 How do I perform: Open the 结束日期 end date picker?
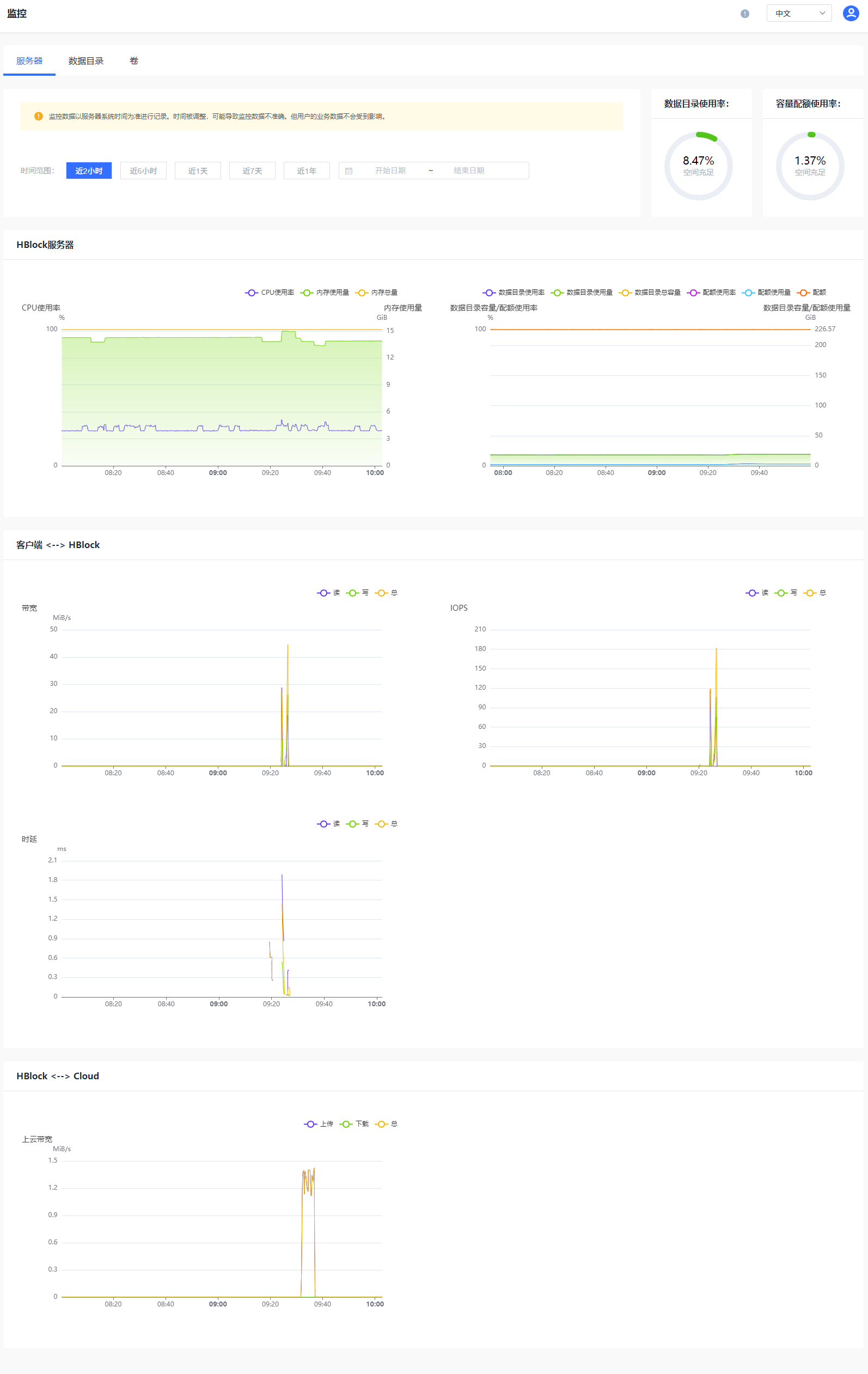tap(469, 171)
